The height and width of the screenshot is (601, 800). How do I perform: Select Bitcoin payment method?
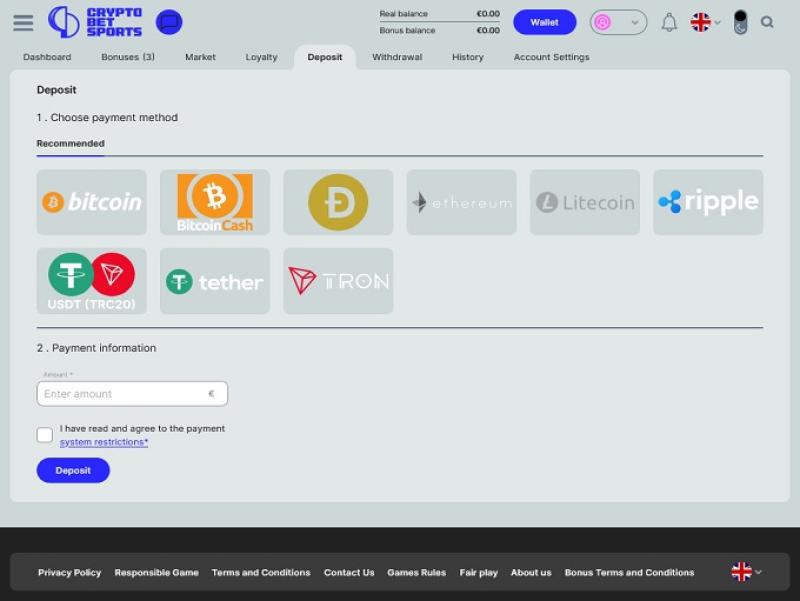click(x=92, y=202)
